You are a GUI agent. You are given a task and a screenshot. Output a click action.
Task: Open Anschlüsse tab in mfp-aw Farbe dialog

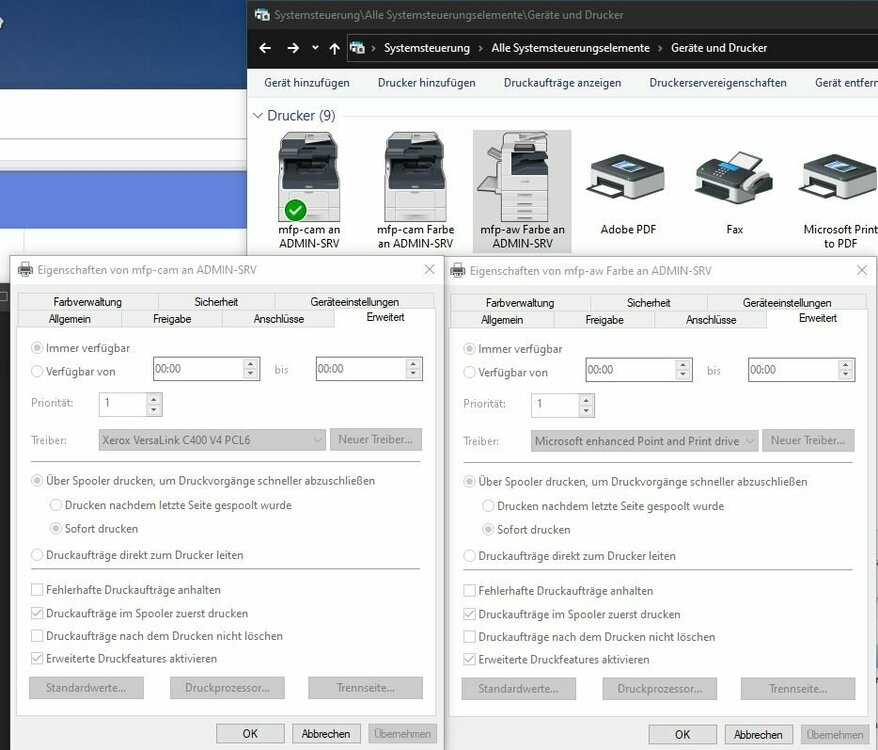tap(711, 320)
